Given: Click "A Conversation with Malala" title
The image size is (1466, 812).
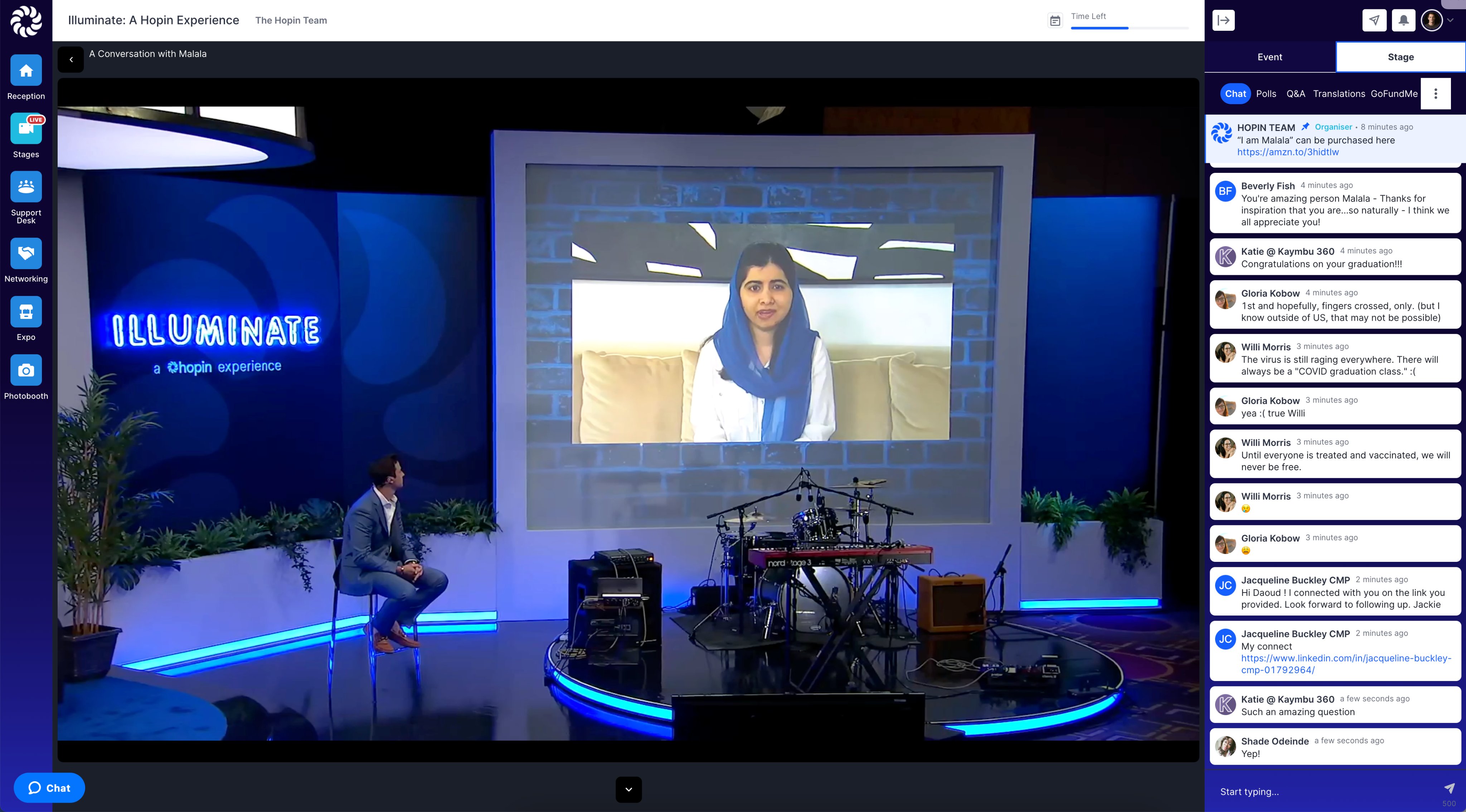Looking at the screenshot, I should pos(148,54).
